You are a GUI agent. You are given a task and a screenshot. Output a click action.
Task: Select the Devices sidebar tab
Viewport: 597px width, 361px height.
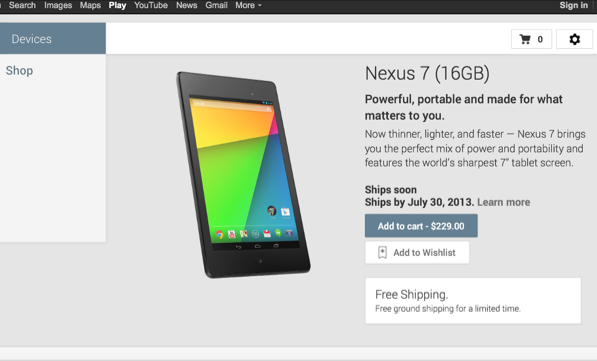(x=53, y=38)
